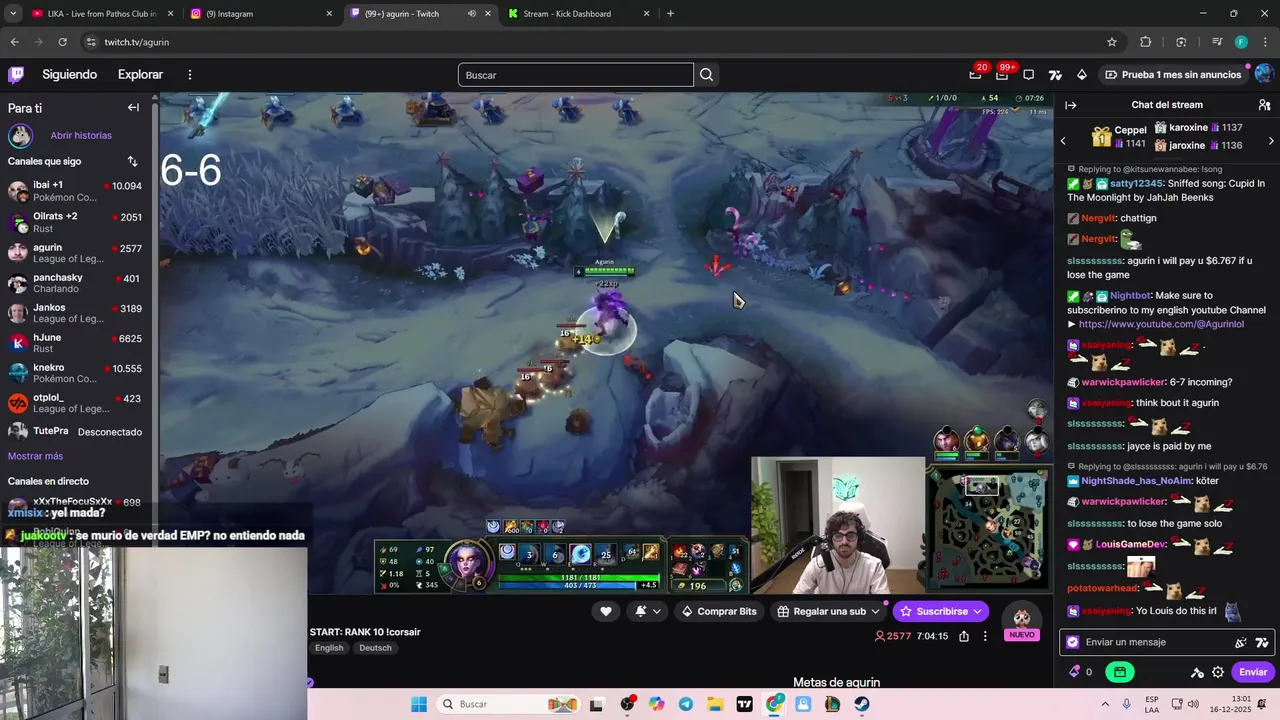Go to Twitch home via logo

pos(16,75)
